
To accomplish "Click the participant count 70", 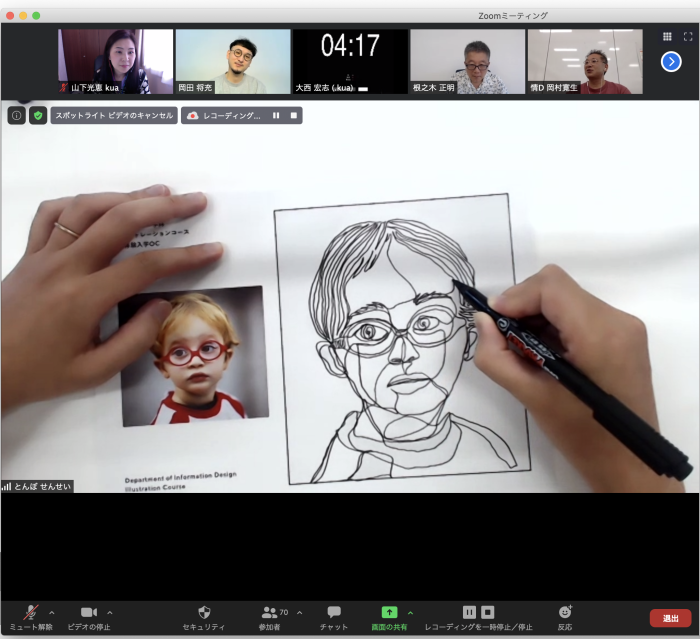I will 284,612.
